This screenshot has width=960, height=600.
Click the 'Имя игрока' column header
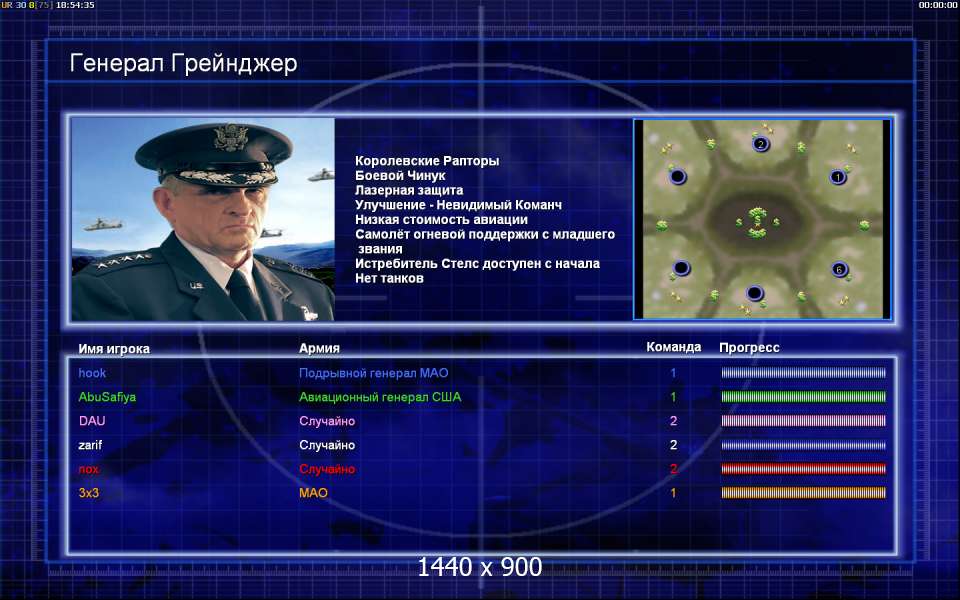[114, 349]
